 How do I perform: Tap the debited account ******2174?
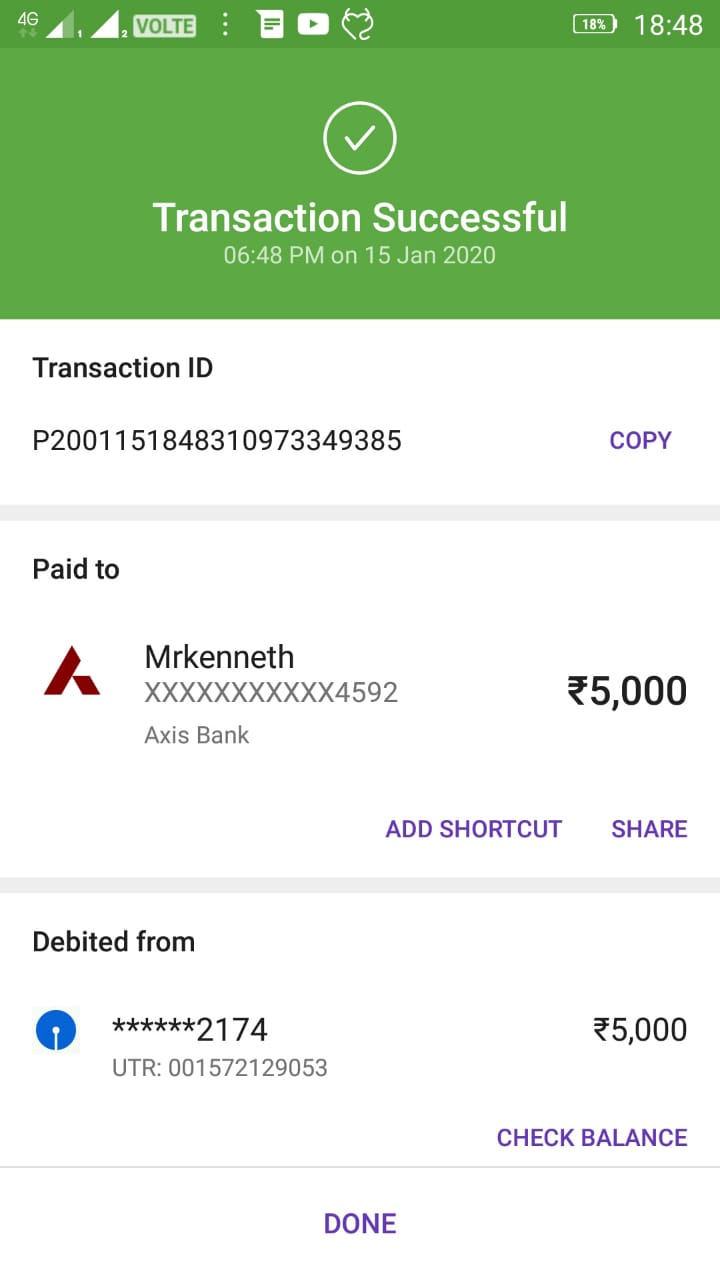click(190, 1029)
